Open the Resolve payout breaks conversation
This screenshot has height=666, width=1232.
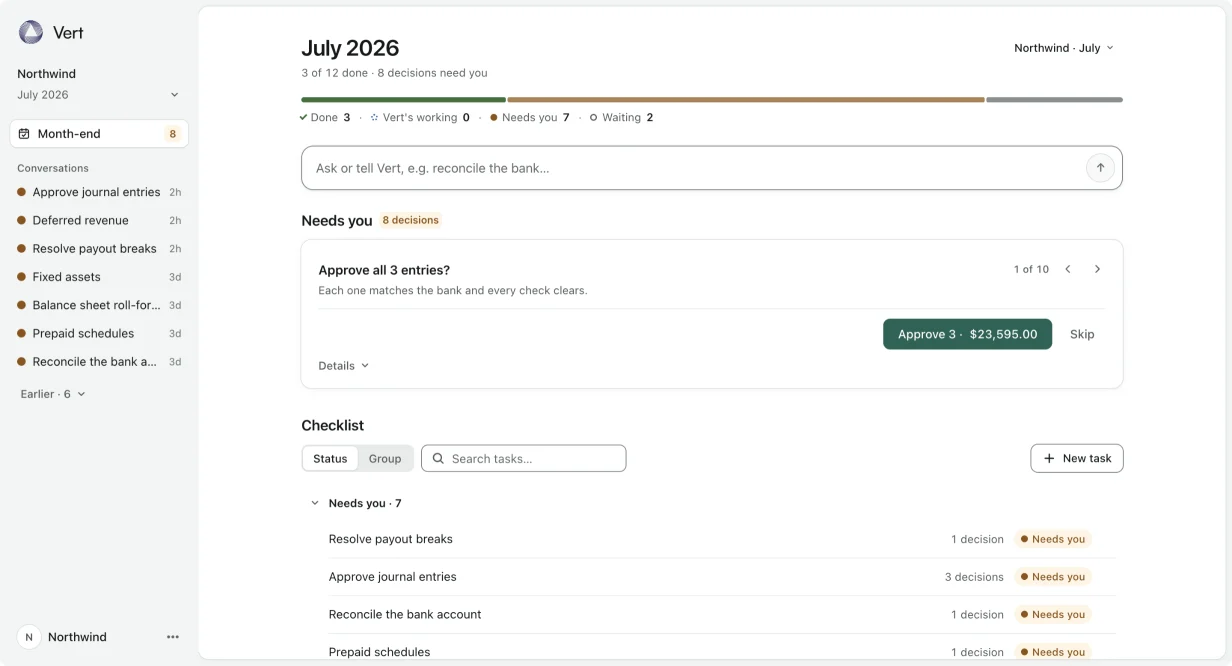tap(99, 249)
